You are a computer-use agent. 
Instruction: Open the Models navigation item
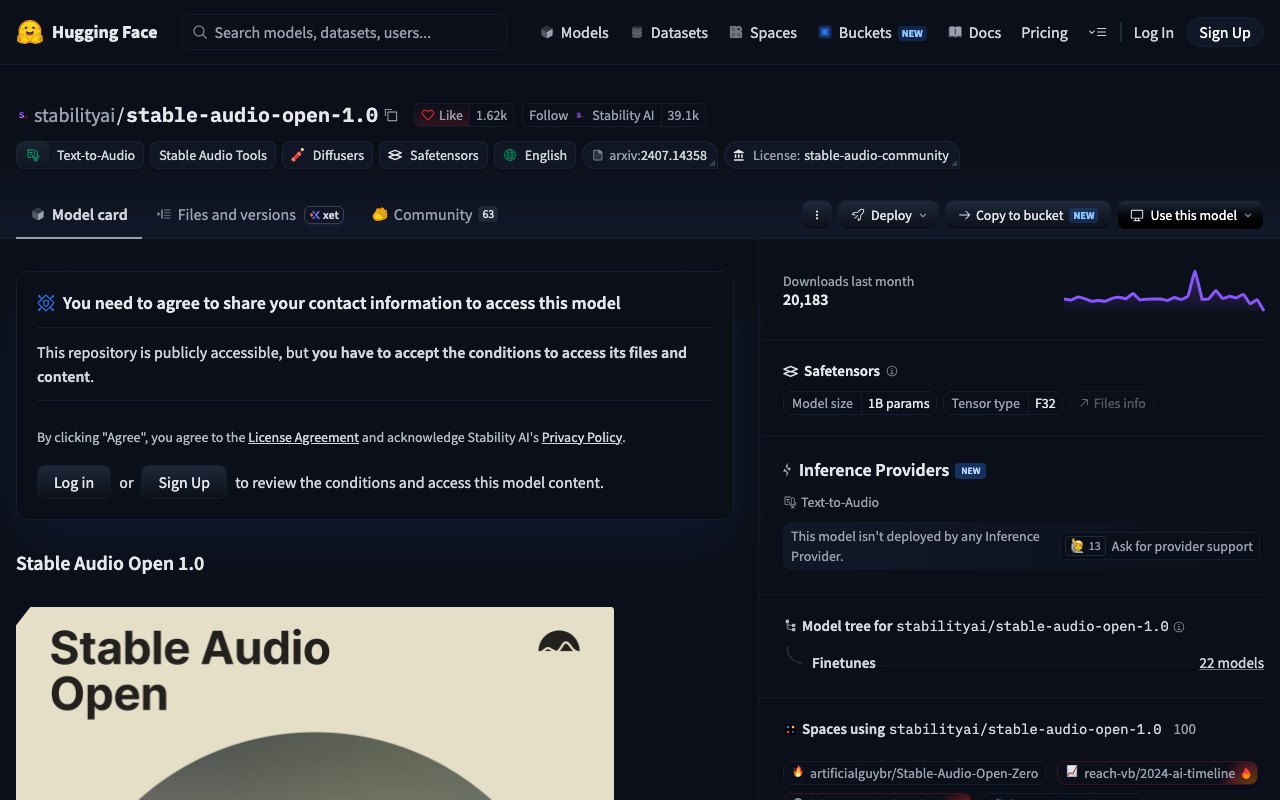pyautogui.click(x=574, y=32)
